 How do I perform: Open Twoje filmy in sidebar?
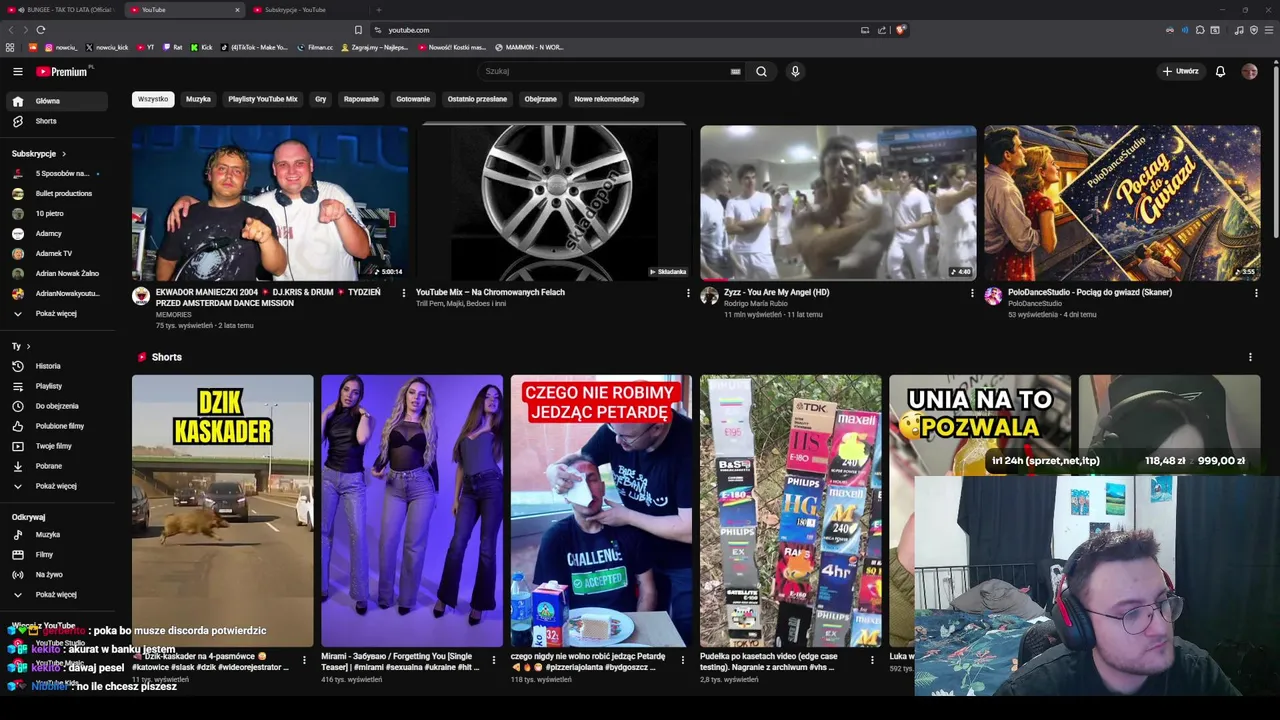57,446
